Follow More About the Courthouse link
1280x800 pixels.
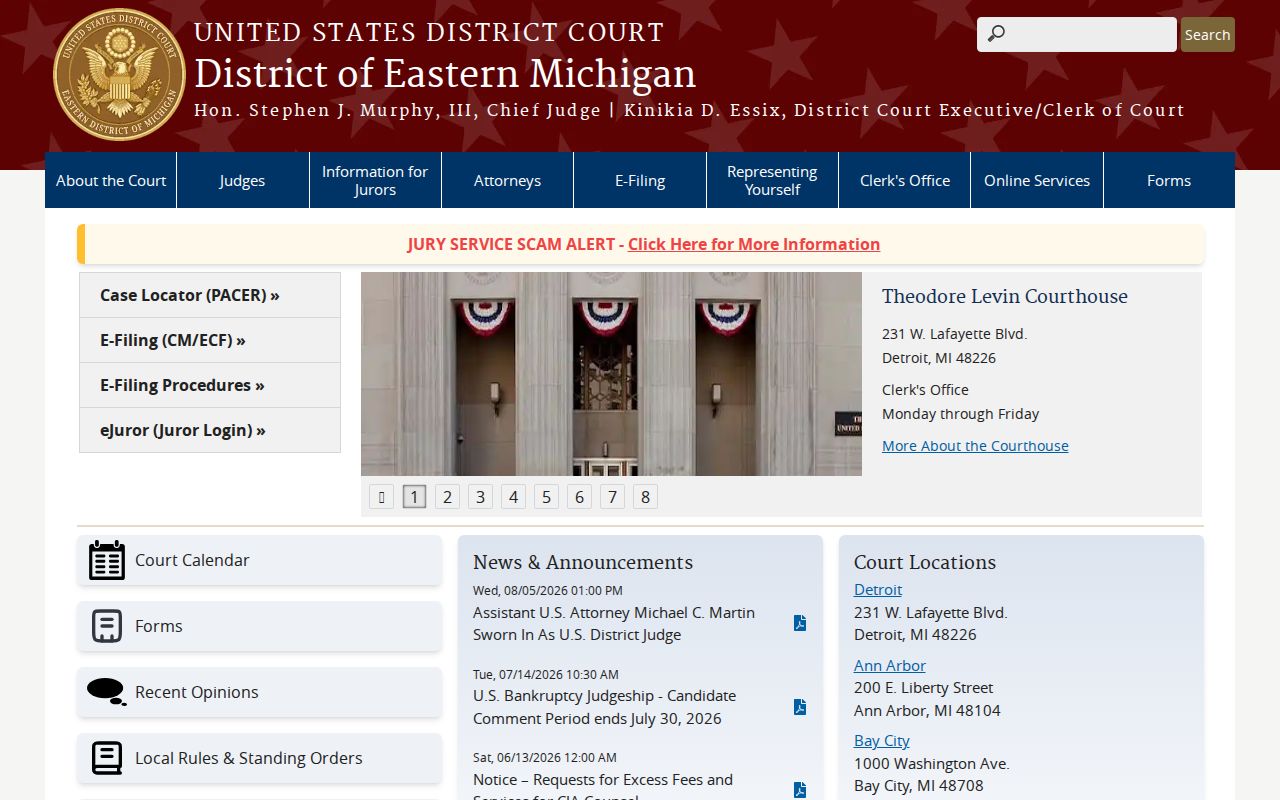point(975,446)
